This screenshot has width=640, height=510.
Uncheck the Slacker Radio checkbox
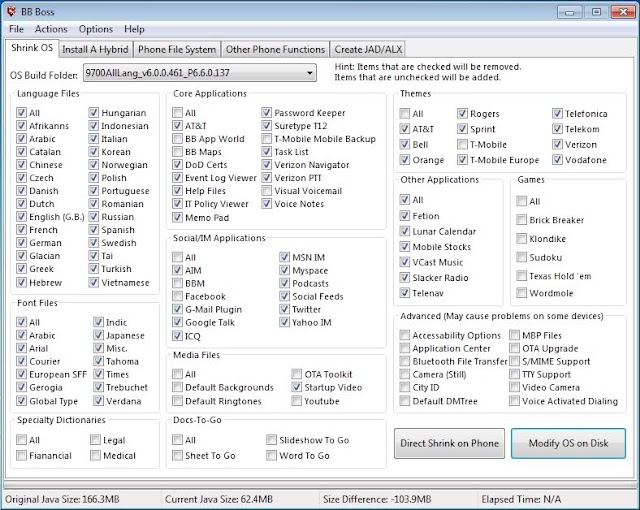pos(404,277)
